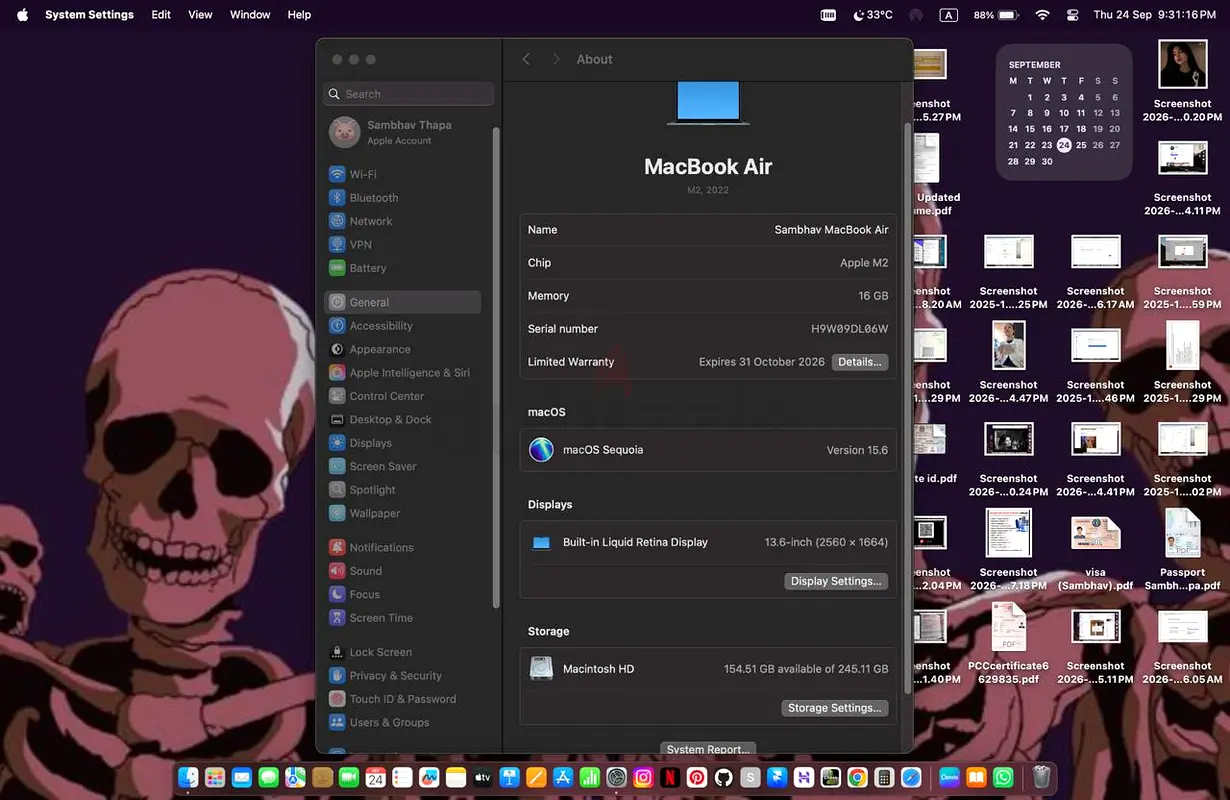Open Accessibility settings
1230x800 pixels.
pyautogui.click(x=402, y=326)
